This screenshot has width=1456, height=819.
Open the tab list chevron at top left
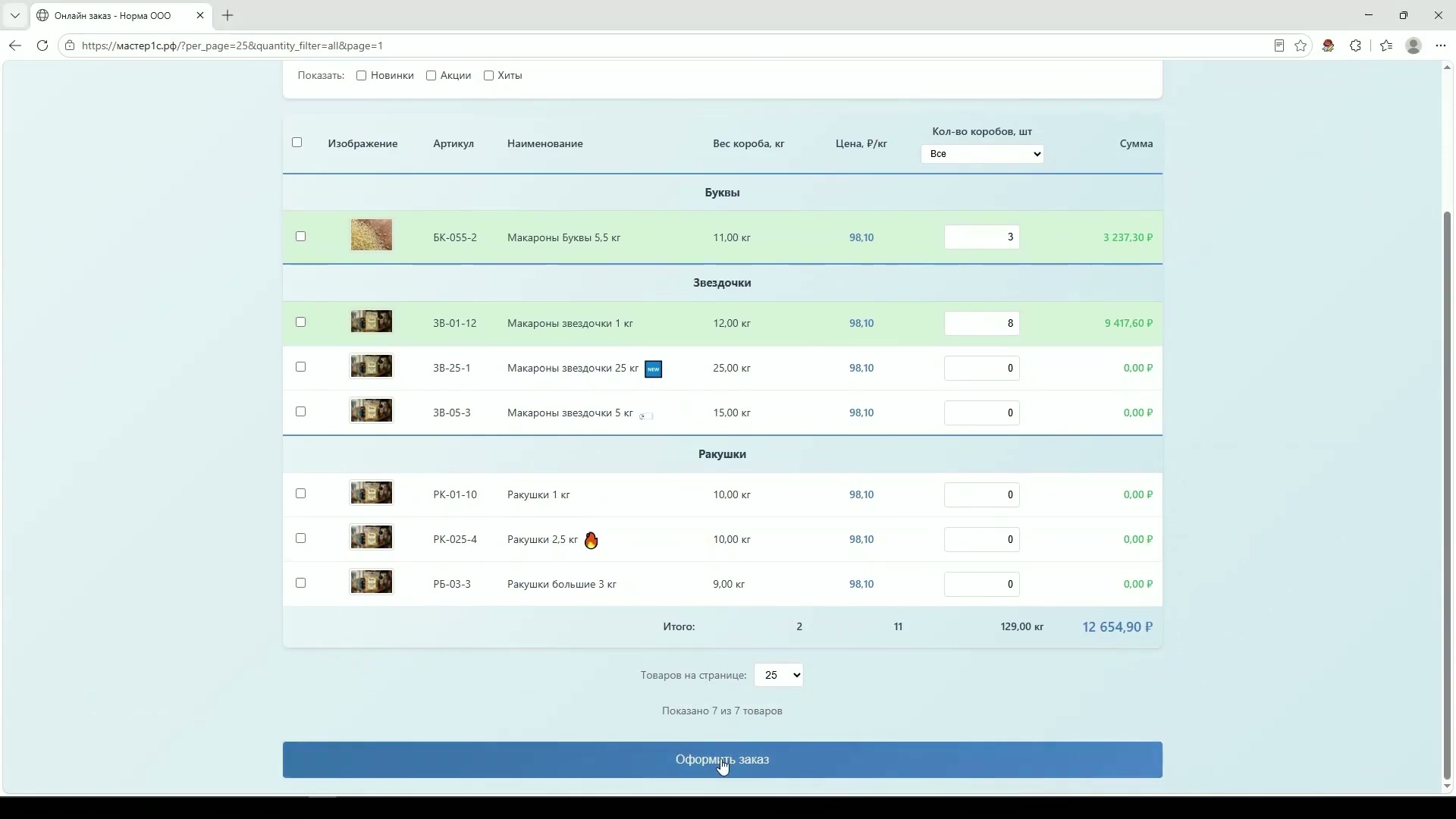14,15
